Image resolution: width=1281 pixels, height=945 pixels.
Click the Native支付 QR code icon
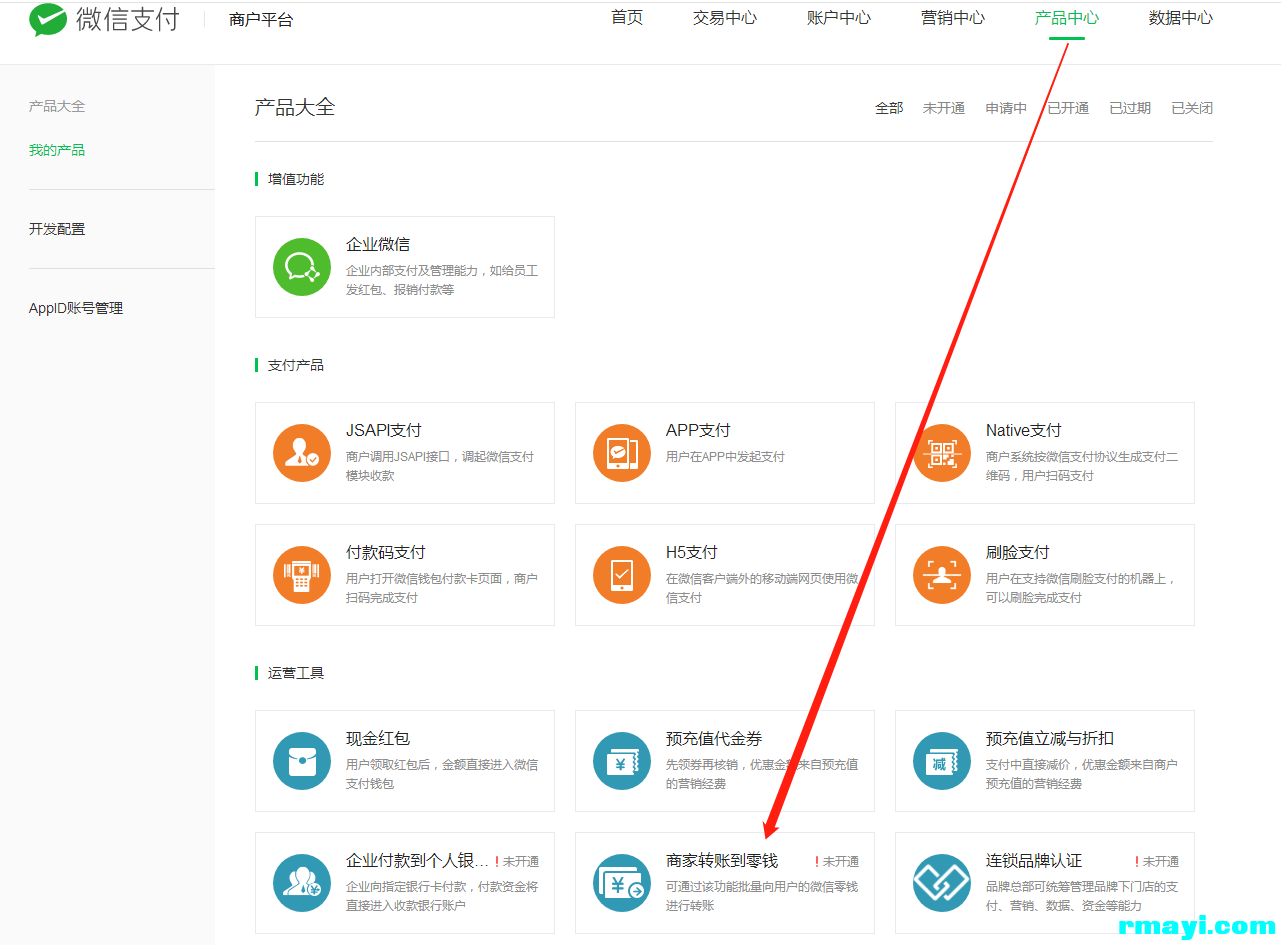tap(942, 453)
